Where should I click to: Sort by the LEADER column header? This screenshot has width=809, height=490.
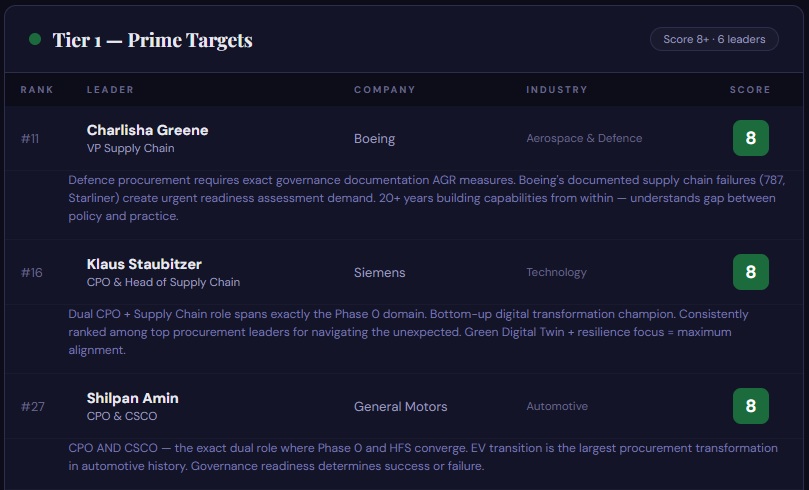point(110,90)
